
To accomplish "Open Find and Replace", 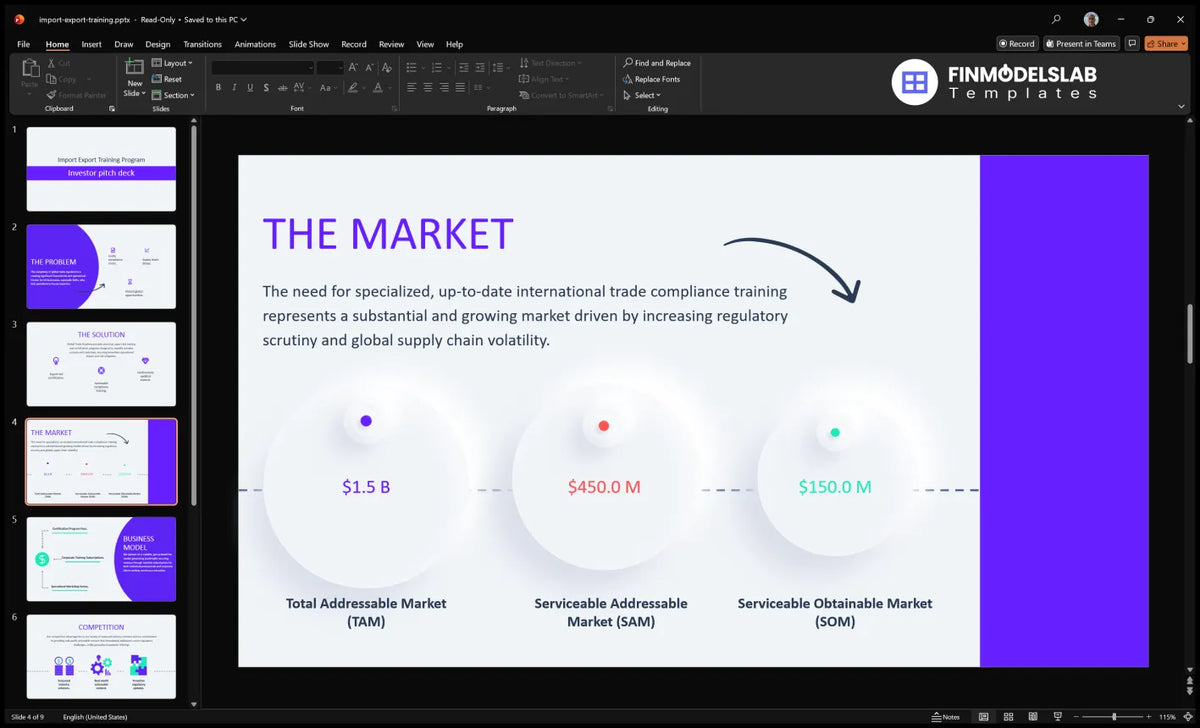I will pos(656,63).
